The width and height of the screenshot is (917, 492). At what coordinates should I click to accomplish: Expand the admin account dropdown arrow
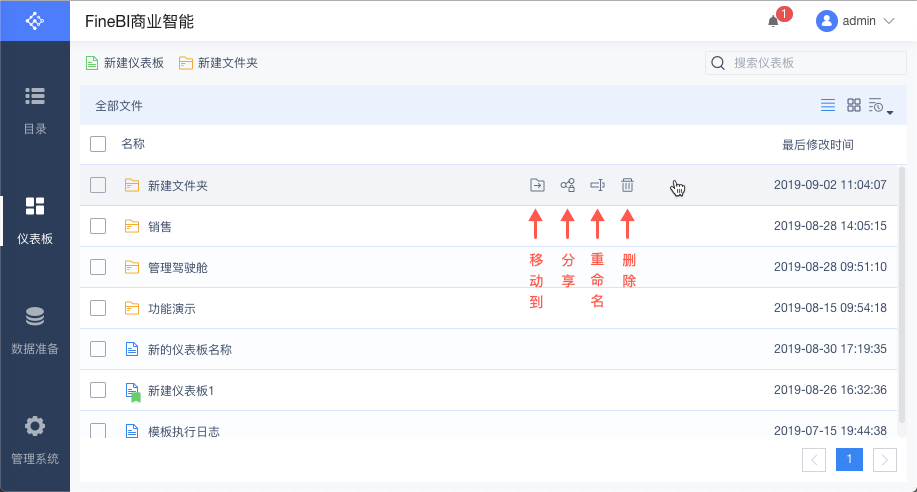(x=889, y=21)
